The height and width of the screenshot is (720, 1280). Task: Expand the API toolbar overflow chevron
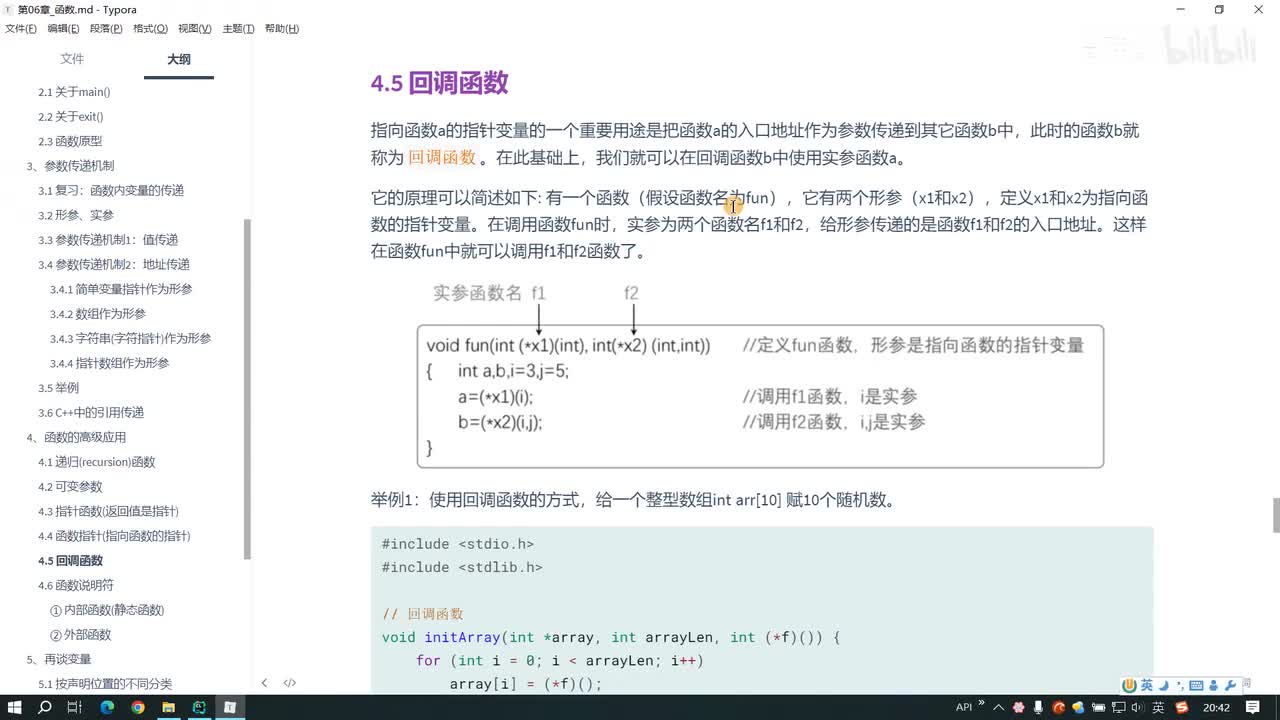tap(981, 704)
